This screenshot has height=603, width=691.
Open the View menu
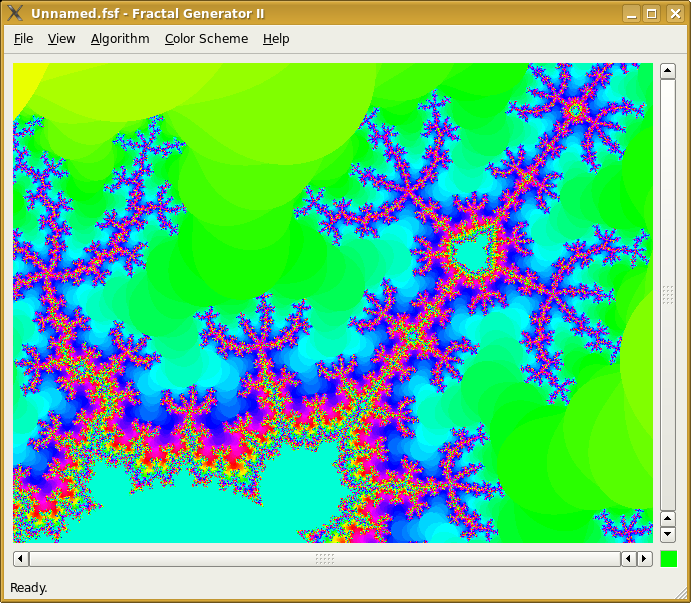62,39
